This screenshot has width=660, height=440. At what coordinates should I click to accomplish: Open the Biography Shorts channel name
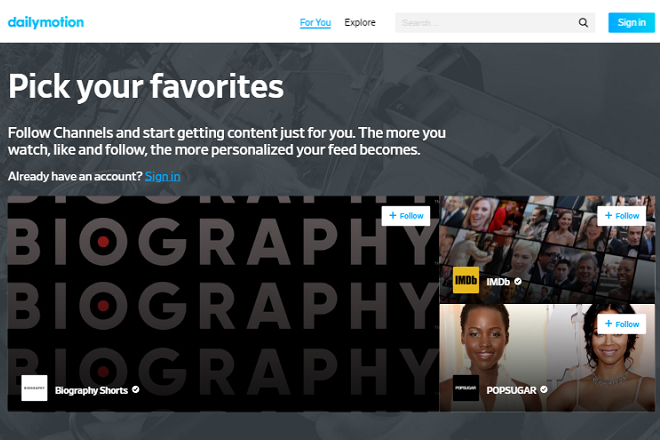click(91, 390)
